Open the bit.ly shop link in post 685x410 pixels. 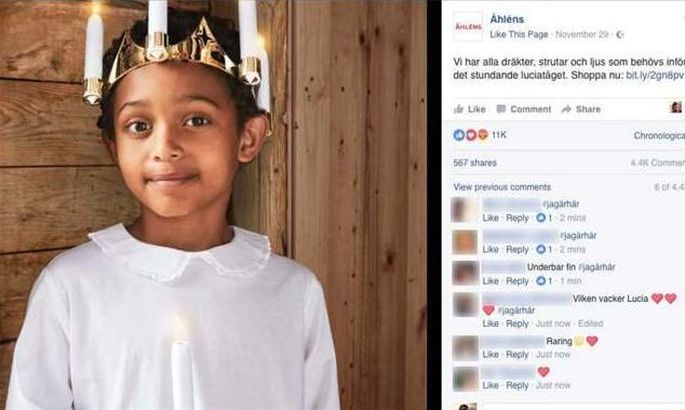(655, 75)
